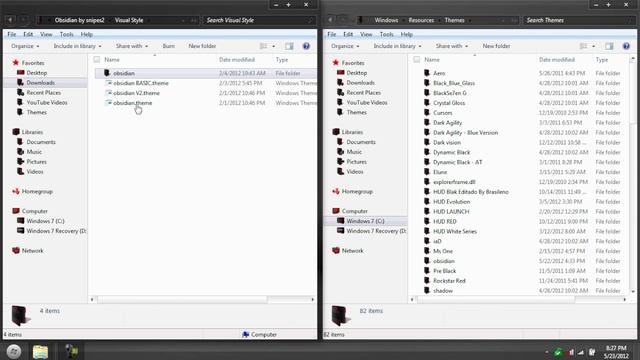
Task: Toggle preview pane in right window
Action: click(609, 46)
